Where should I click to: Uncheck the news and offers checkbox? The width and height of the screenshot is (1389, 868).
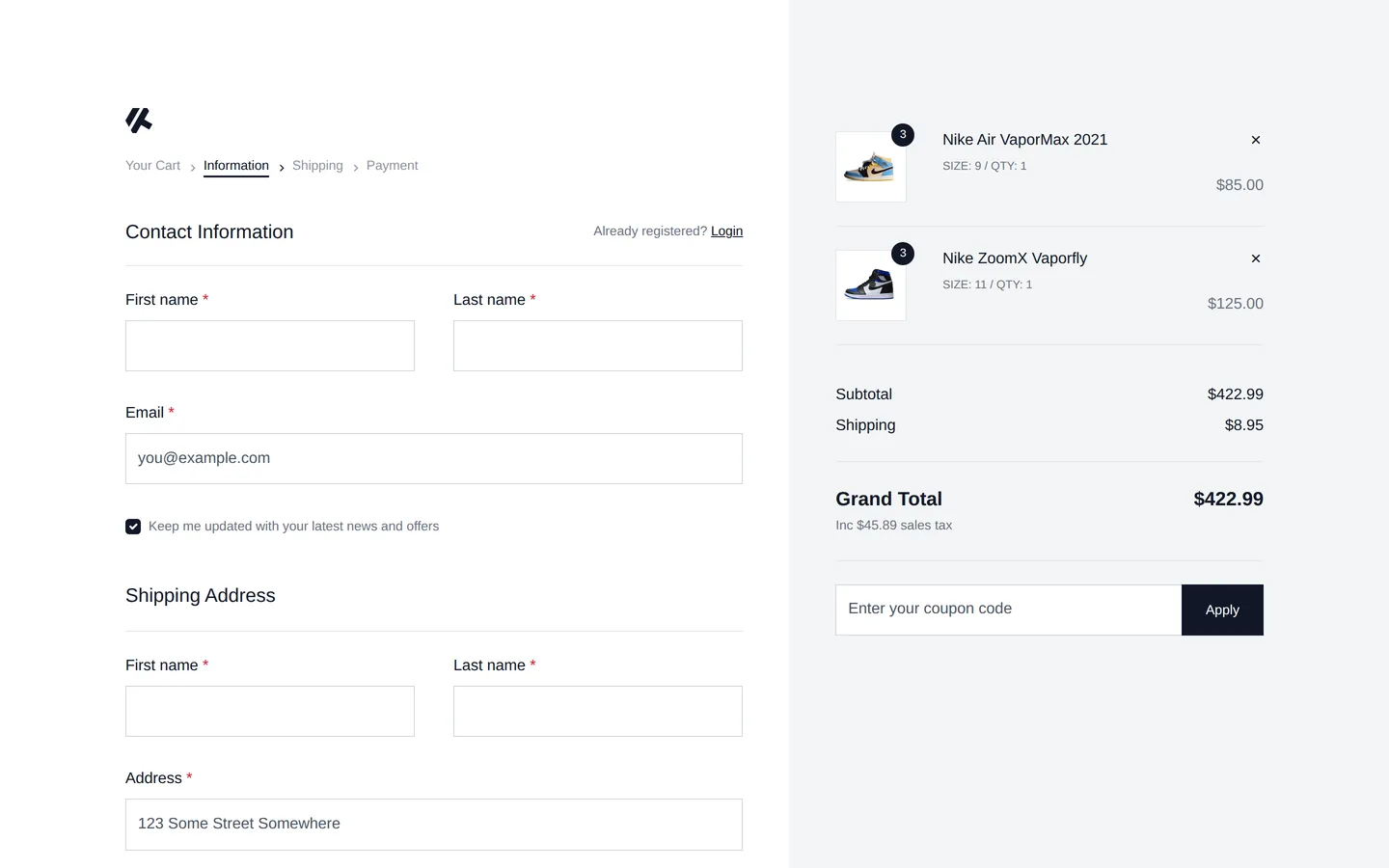pos(133,527)
